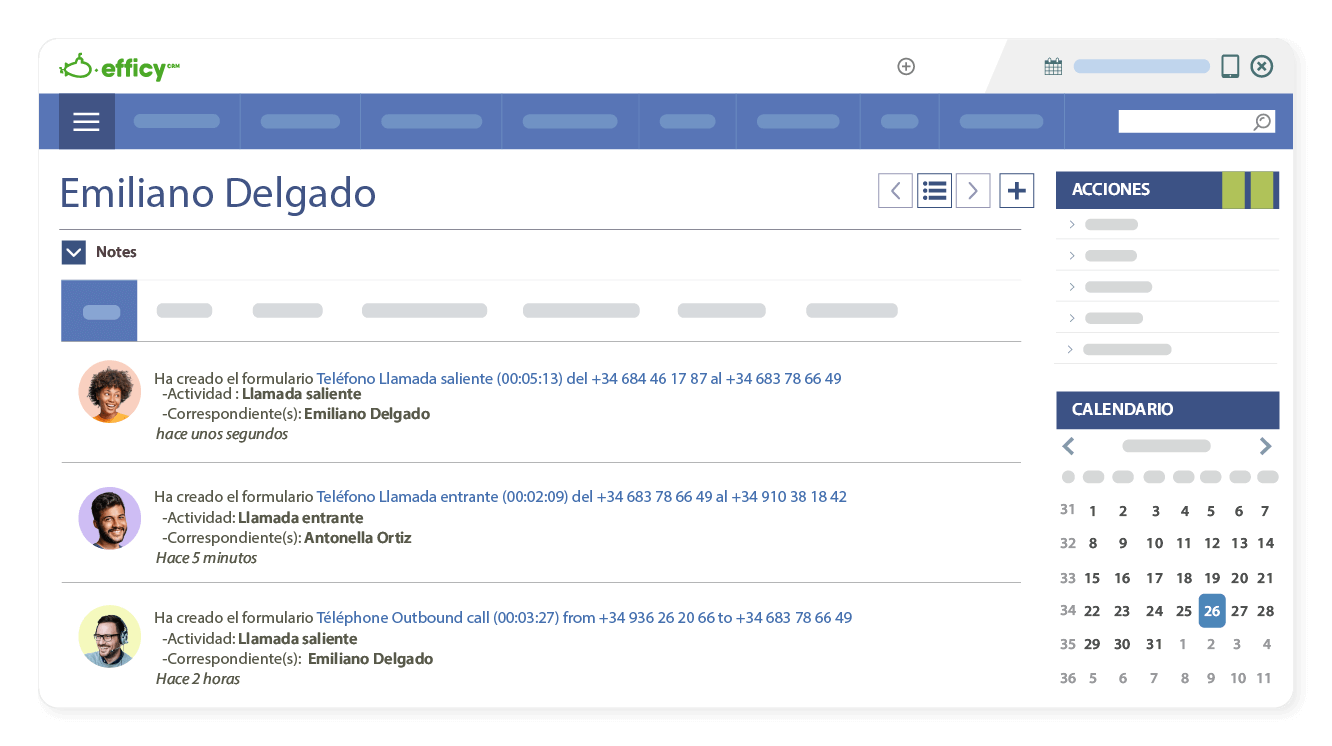The width and height of the screenshot is (1332, 746).
Task: Click the search magnifier icon
Action: (x=1261, y=121)
